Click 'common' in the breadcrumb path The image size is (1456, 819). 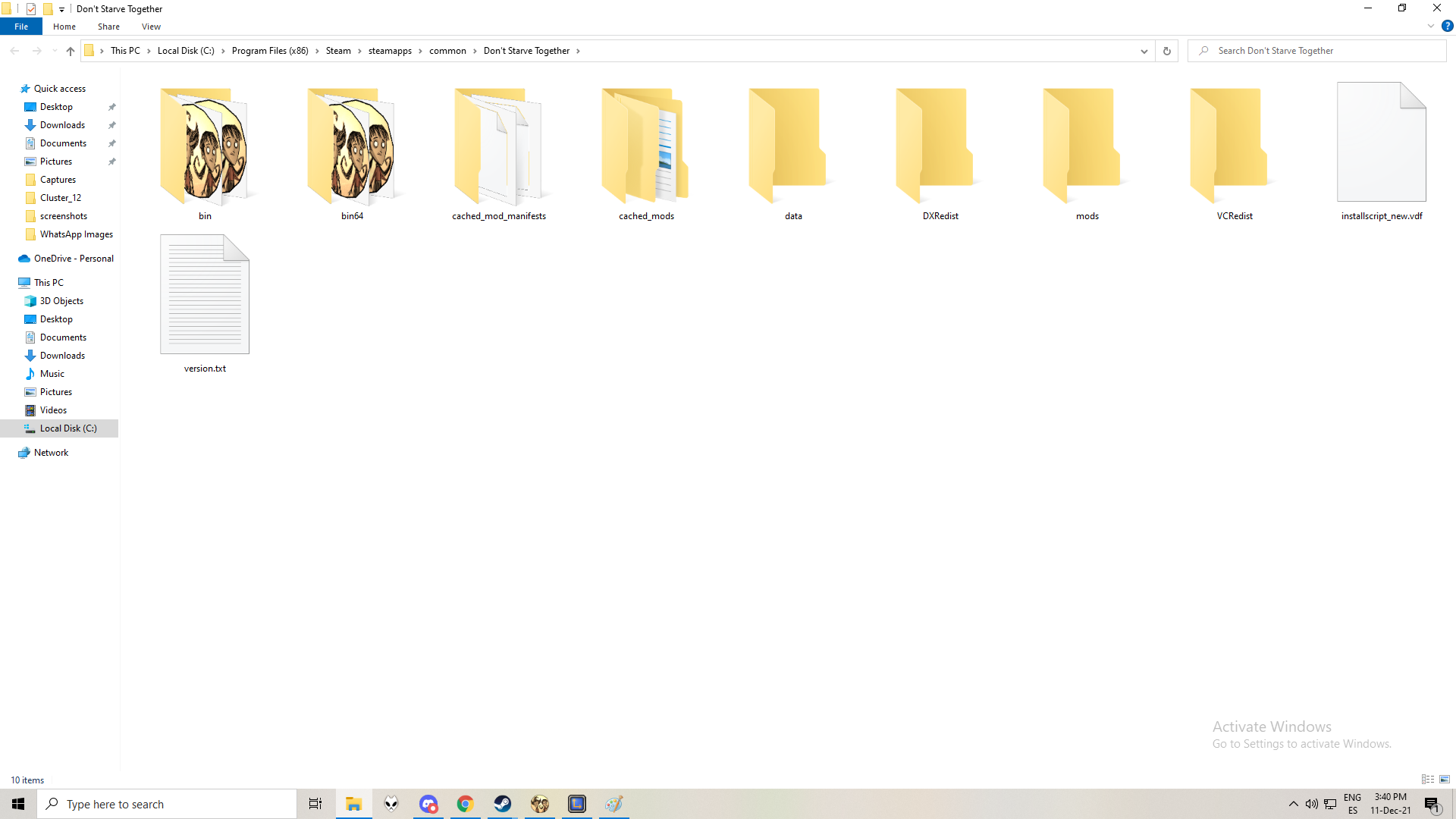click(x=447, y=51)
